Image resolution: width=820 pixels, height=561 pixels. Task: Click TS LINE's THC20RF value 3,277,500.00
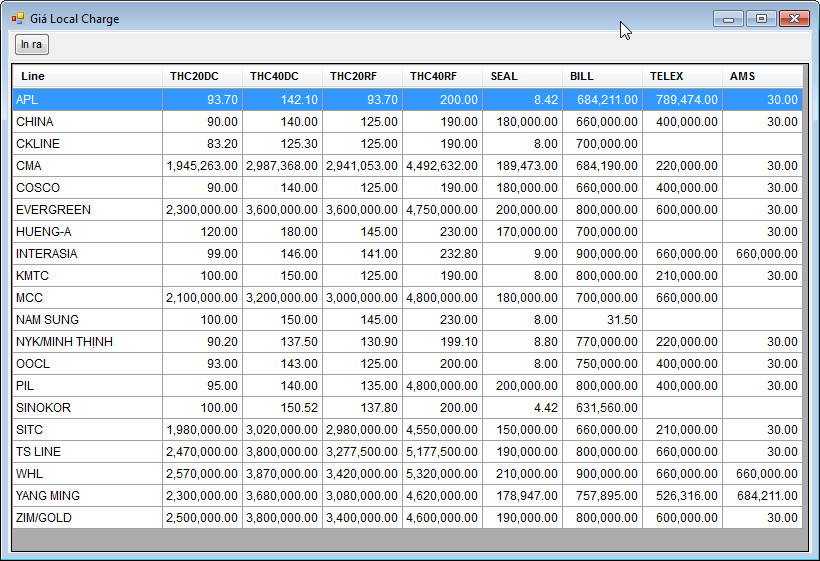pyautogui.click(x=362, y=452)
